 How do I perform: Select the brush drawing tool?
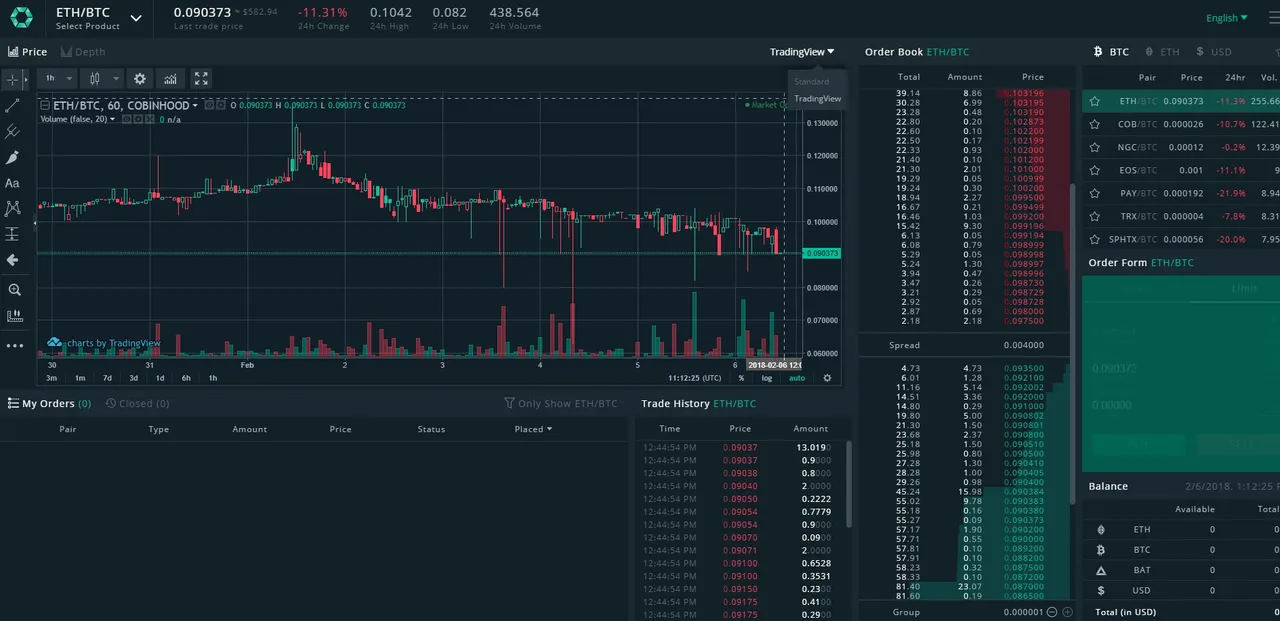(x=13, y=157)
